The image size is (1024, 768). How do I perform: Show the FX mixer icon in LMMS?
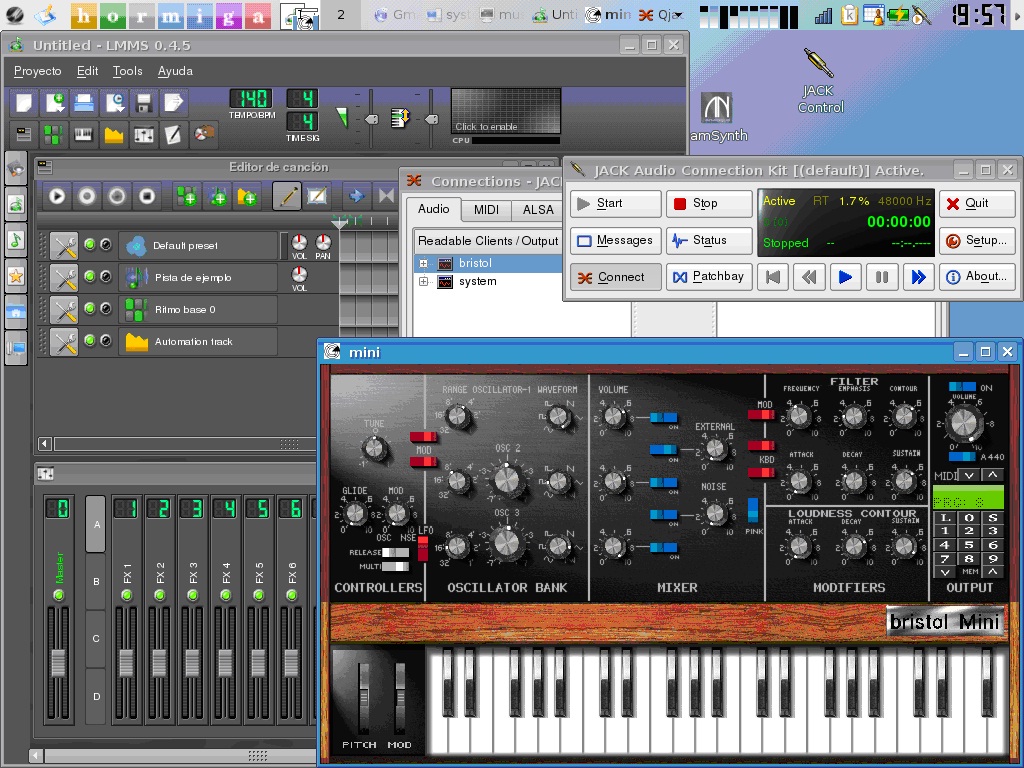click(144, 135)
